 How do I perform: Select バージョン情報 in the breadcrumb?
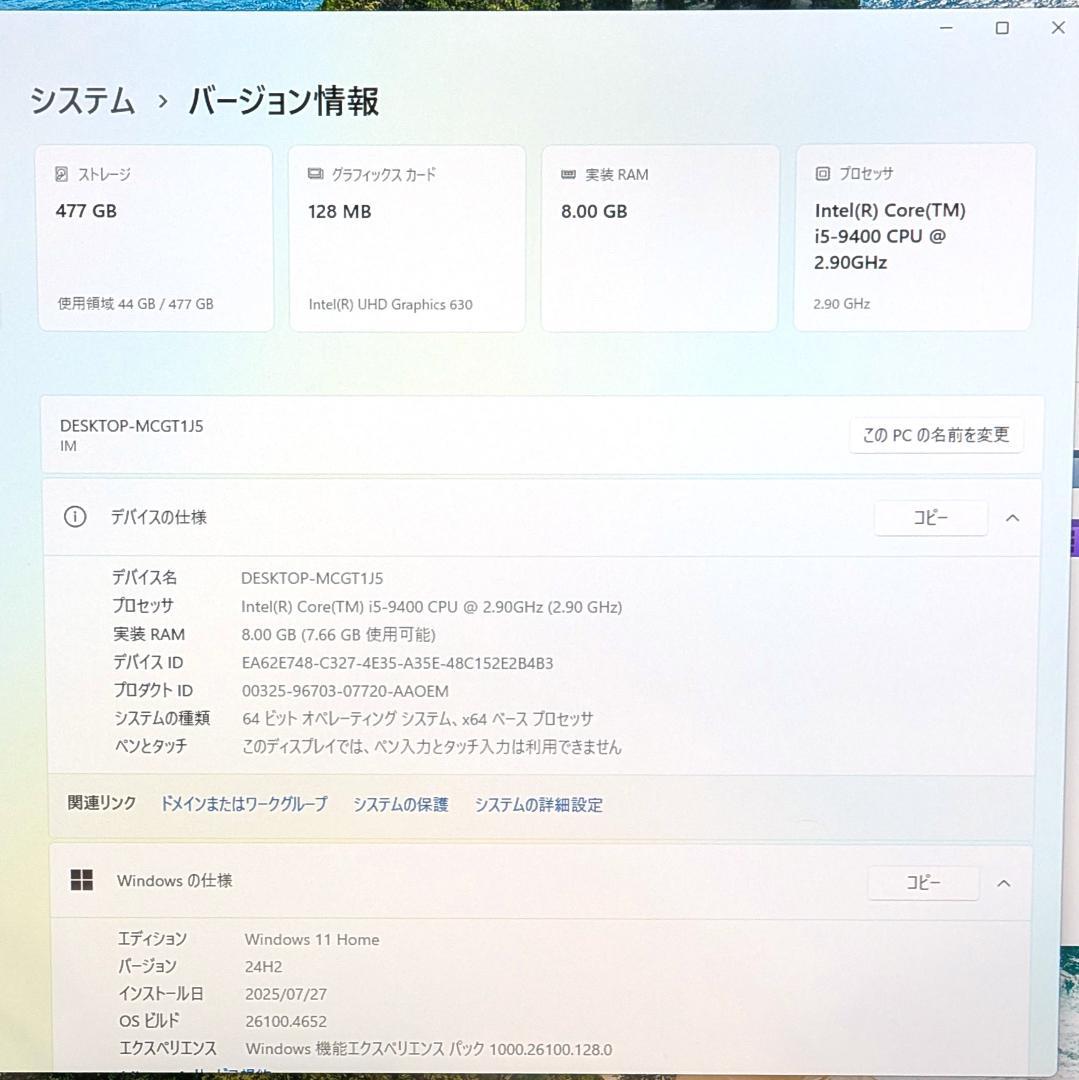(283, 100)
